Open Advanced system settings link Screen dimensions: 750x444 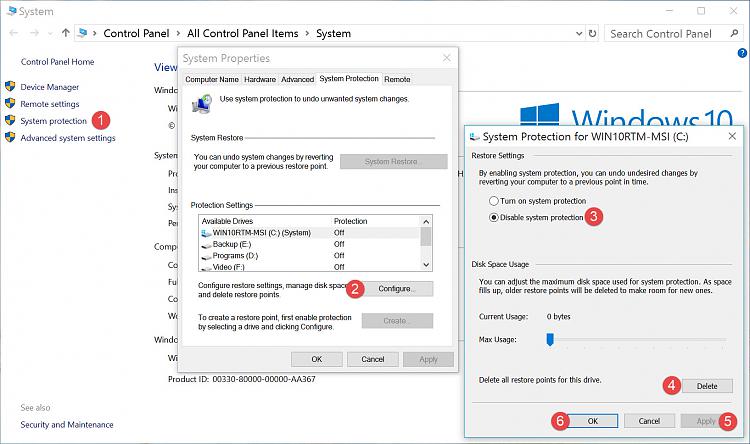point(68,138)
